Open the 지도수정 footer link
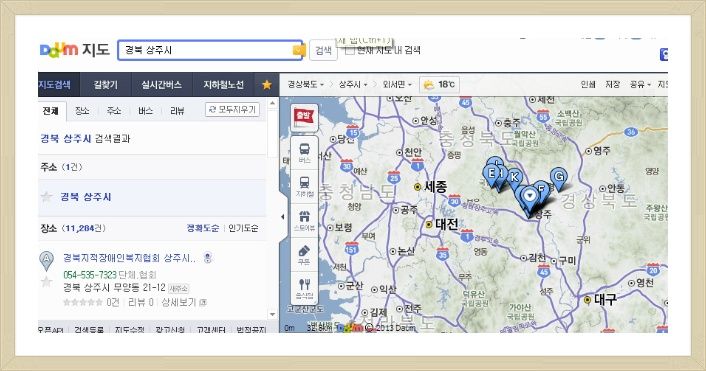Screen dimensions: 706x371 [130, 330]
